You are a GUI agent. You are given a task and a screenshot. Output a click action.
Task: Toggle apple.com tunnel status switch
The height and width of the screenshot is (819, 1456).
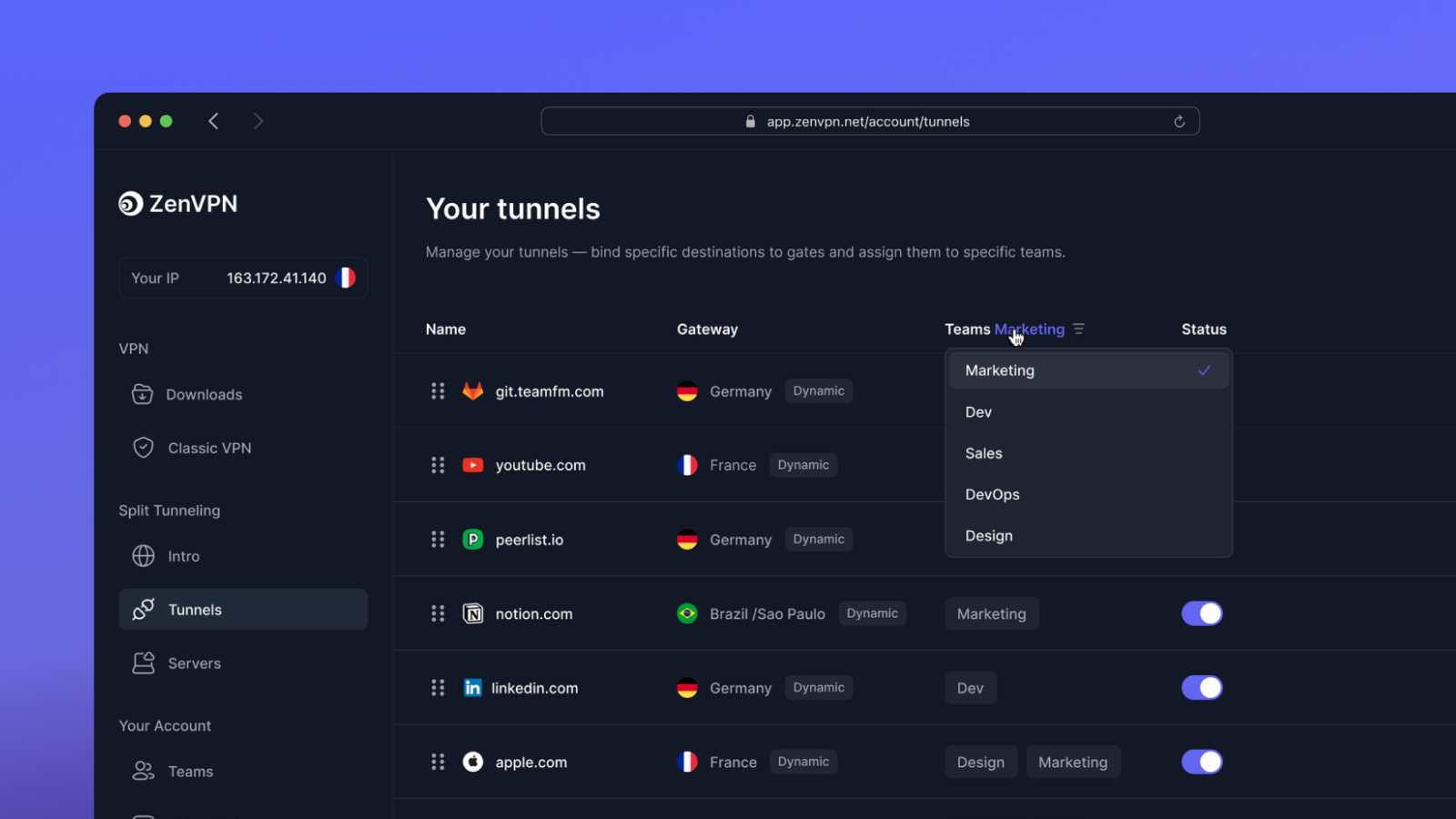(1202, 762)
